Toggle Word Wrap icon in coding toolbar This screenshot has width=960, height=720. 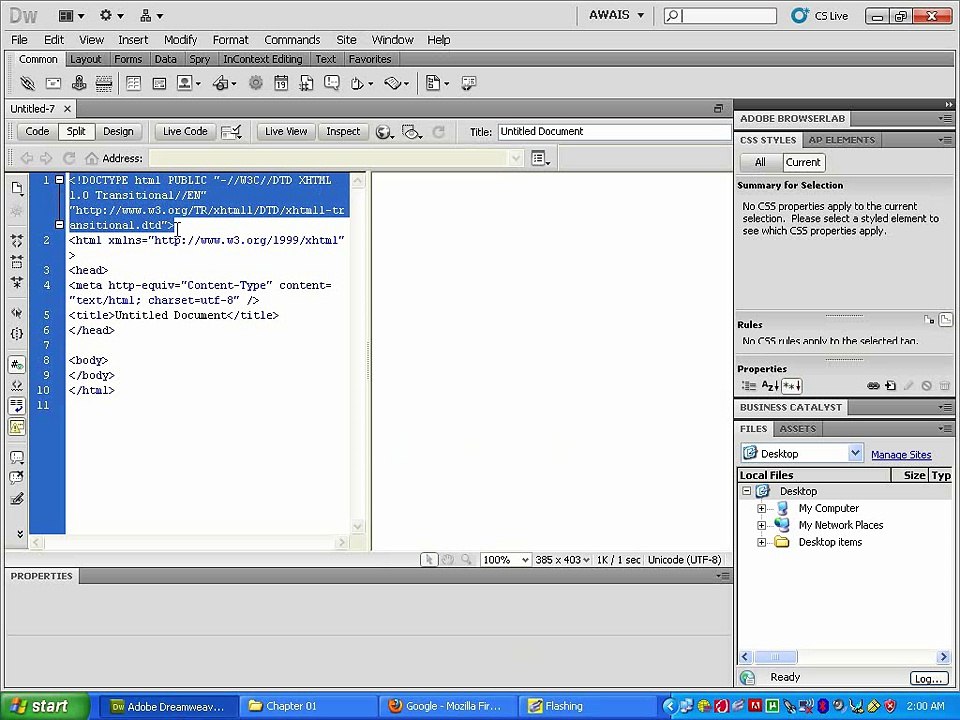17,405
